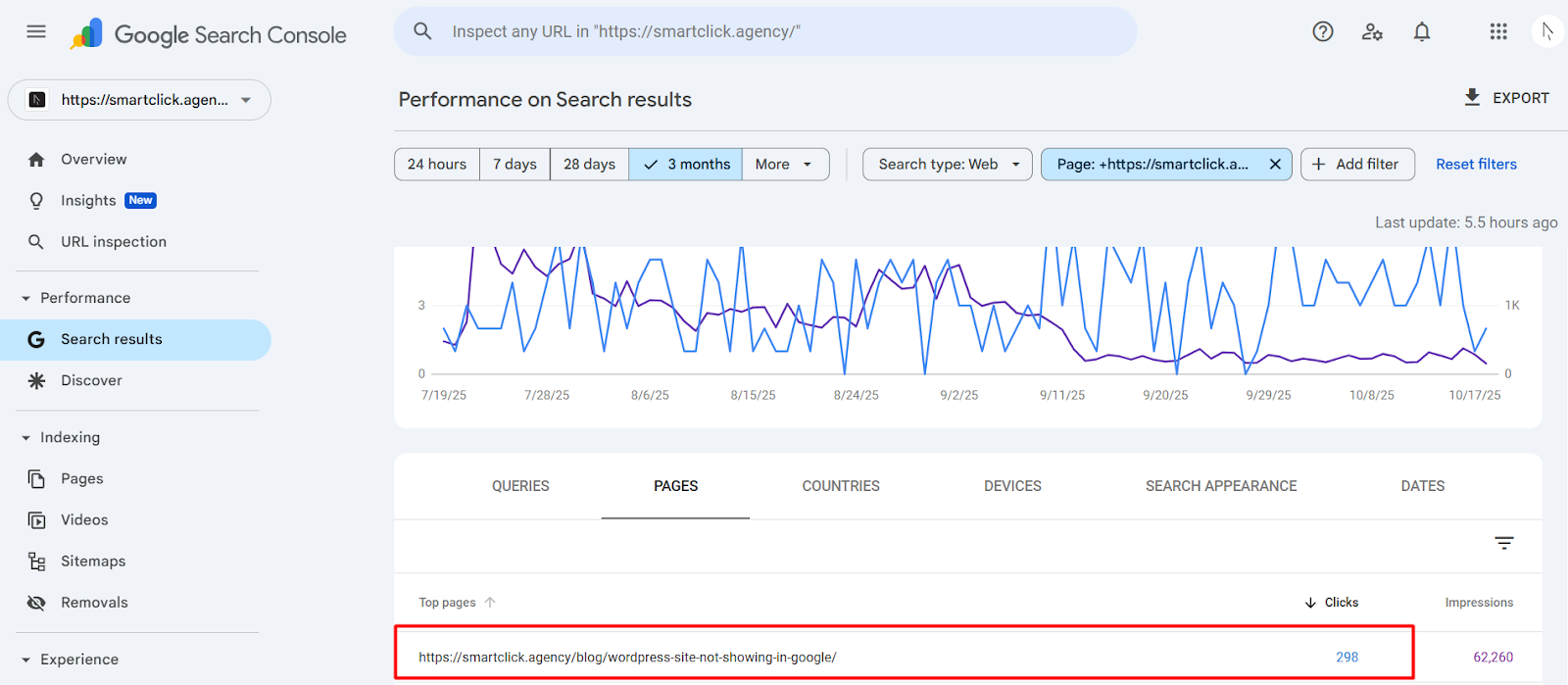The height and width of the screenshot is (685, 1568).
Task: Click the export download arrow icon
Action: (x=1472, y=97)
